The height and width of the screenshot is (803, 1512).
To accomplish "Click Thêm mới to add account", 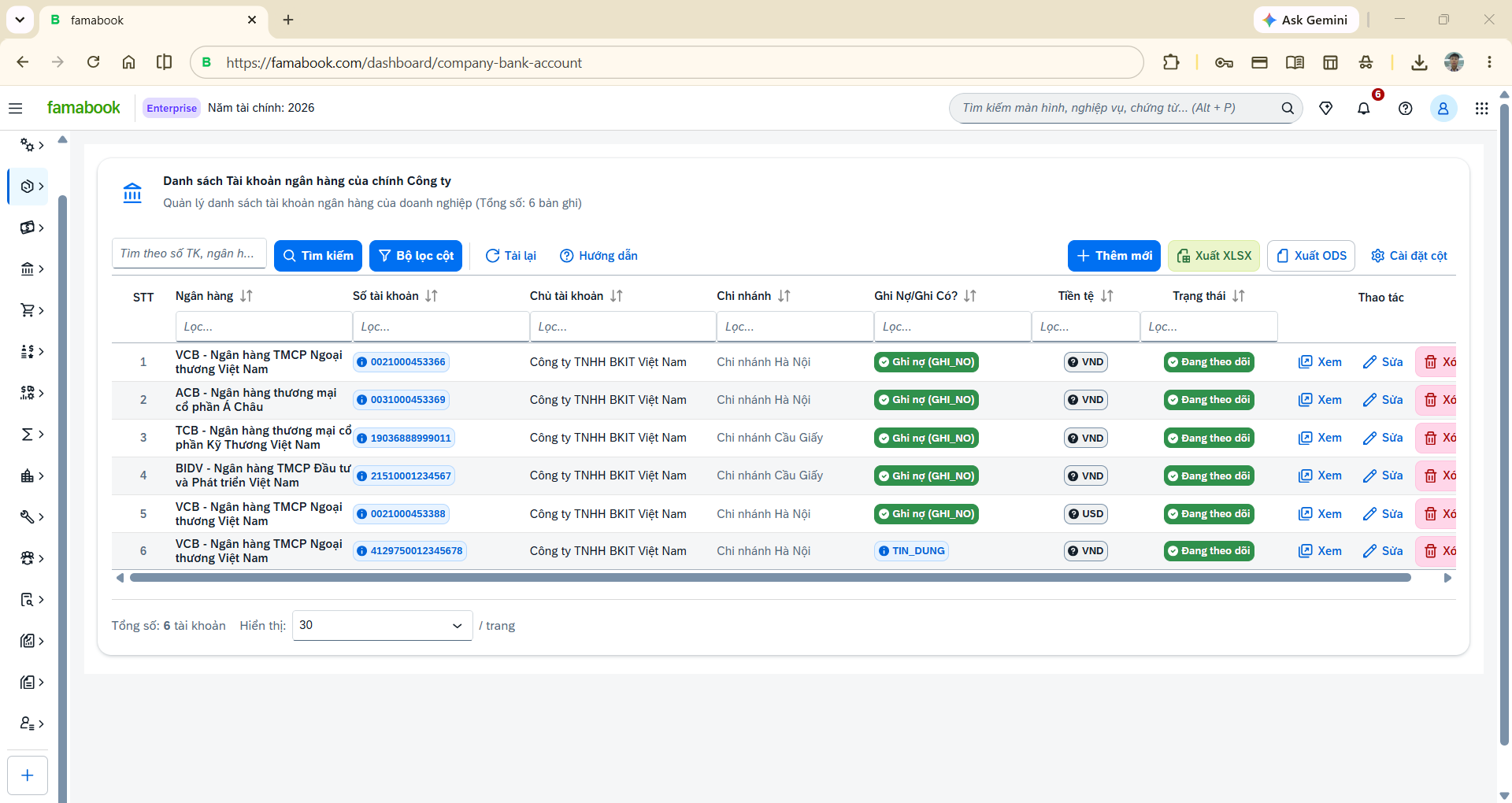I will [1114, 256].
